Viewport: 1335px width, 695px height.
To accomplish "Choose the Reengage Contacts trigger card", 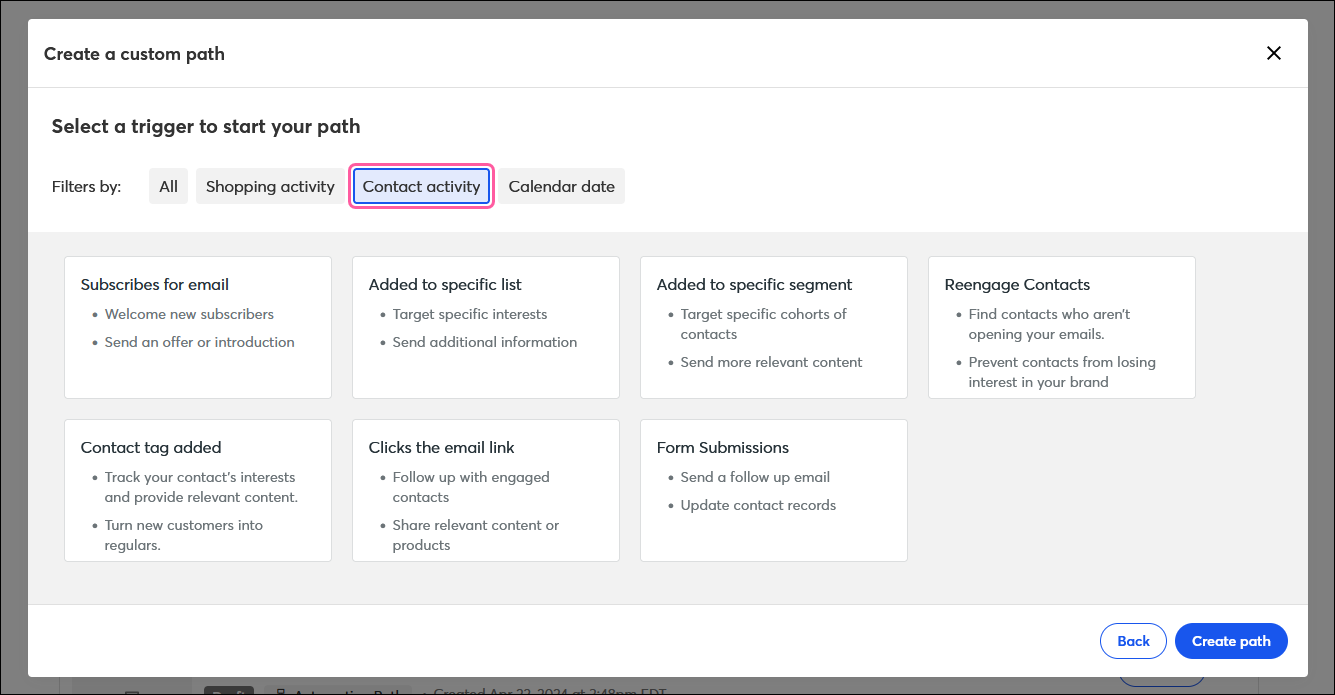I will point(1062,327).
